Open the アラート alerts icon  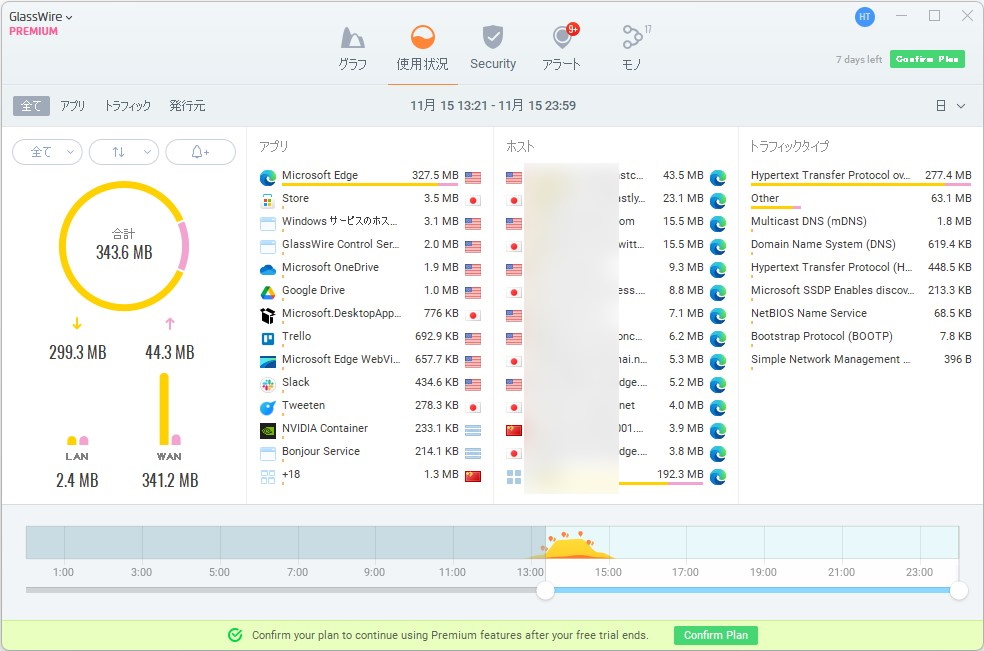click(563, 36)
